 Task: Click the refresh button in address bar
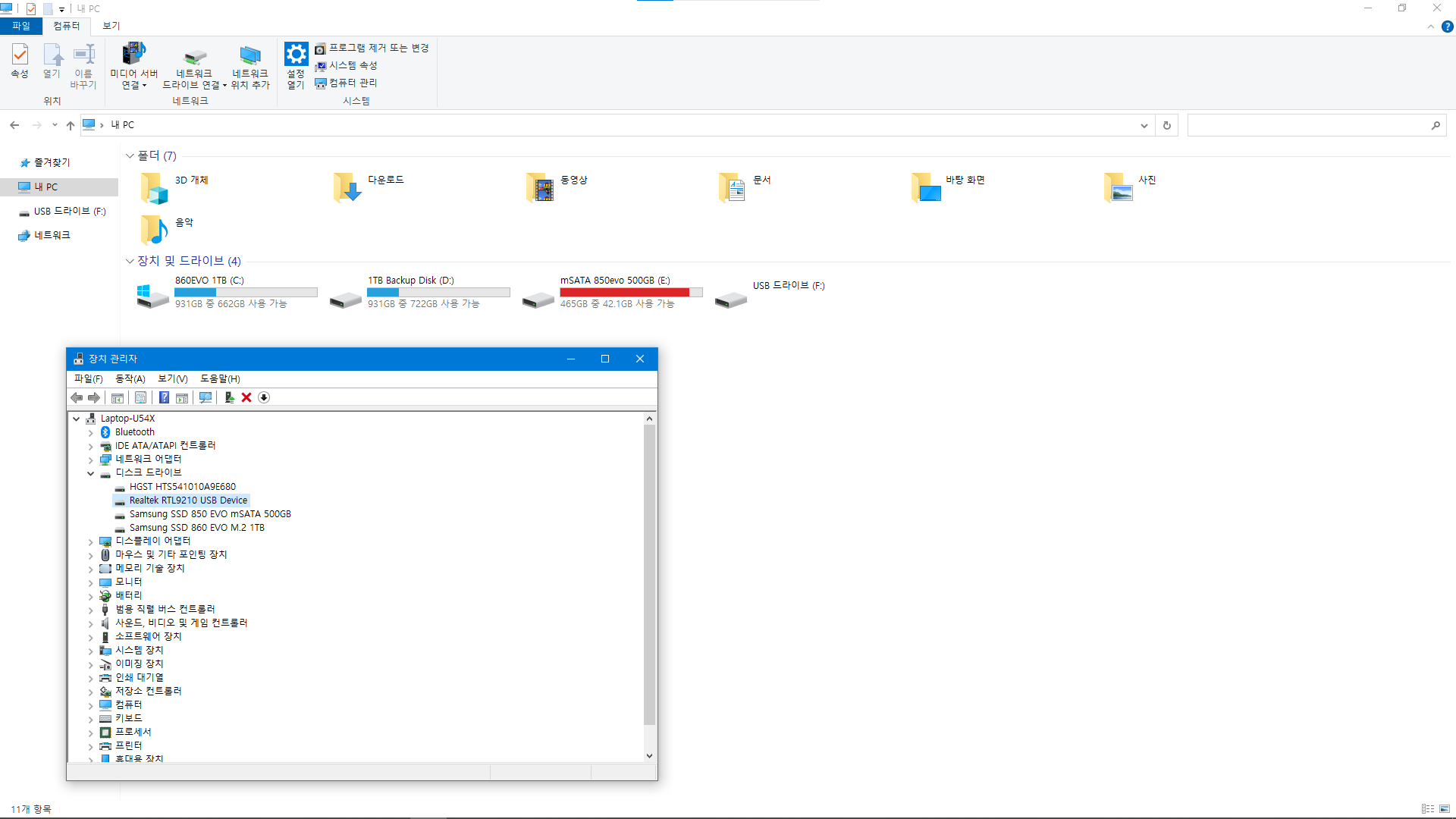point(1167,126)
